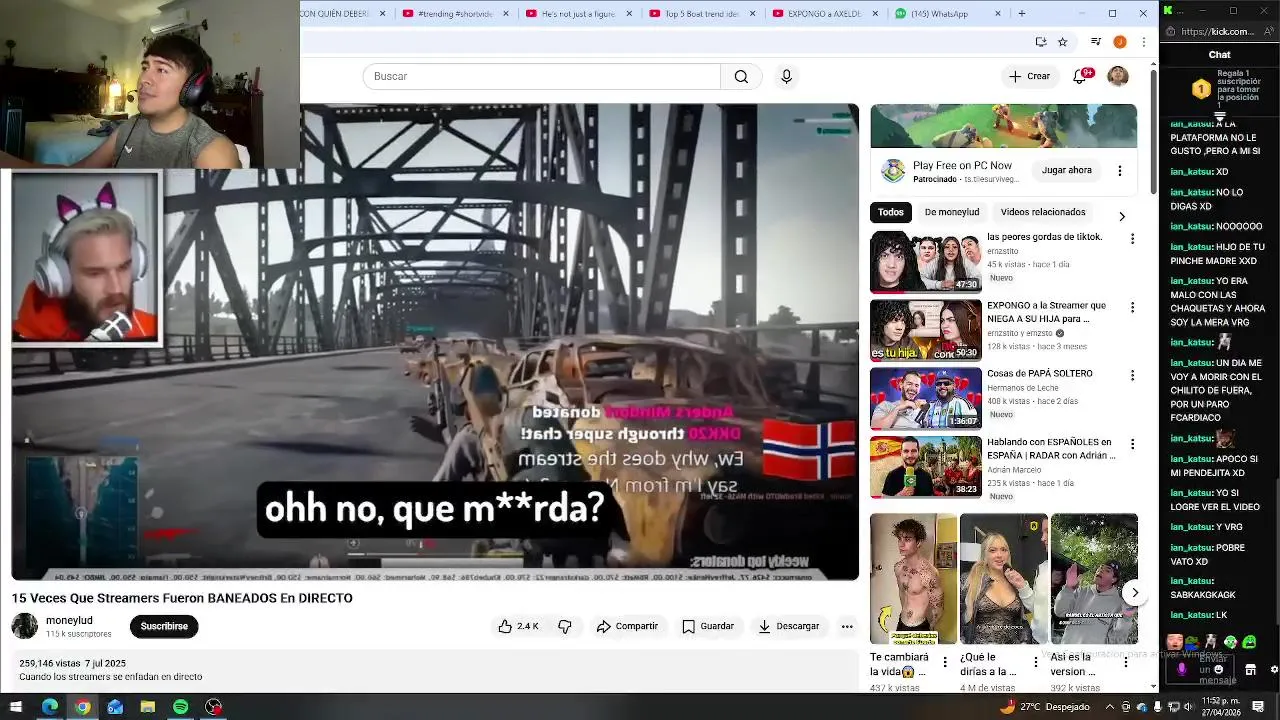
Task: Like the video with thumbs up
Action: click(518, 626)
